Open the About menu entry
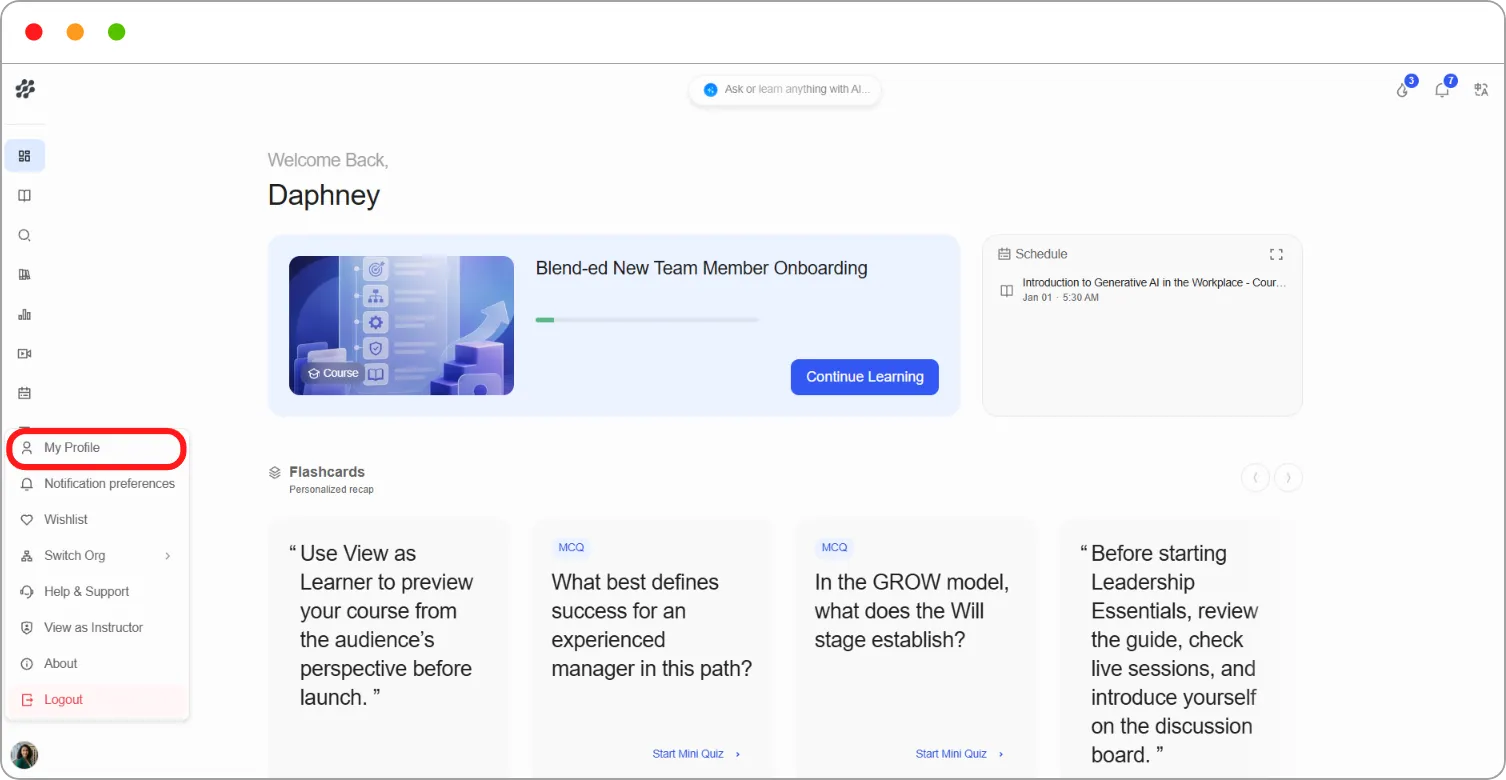This screenshot has width=1506, height=780. [96, 664]
